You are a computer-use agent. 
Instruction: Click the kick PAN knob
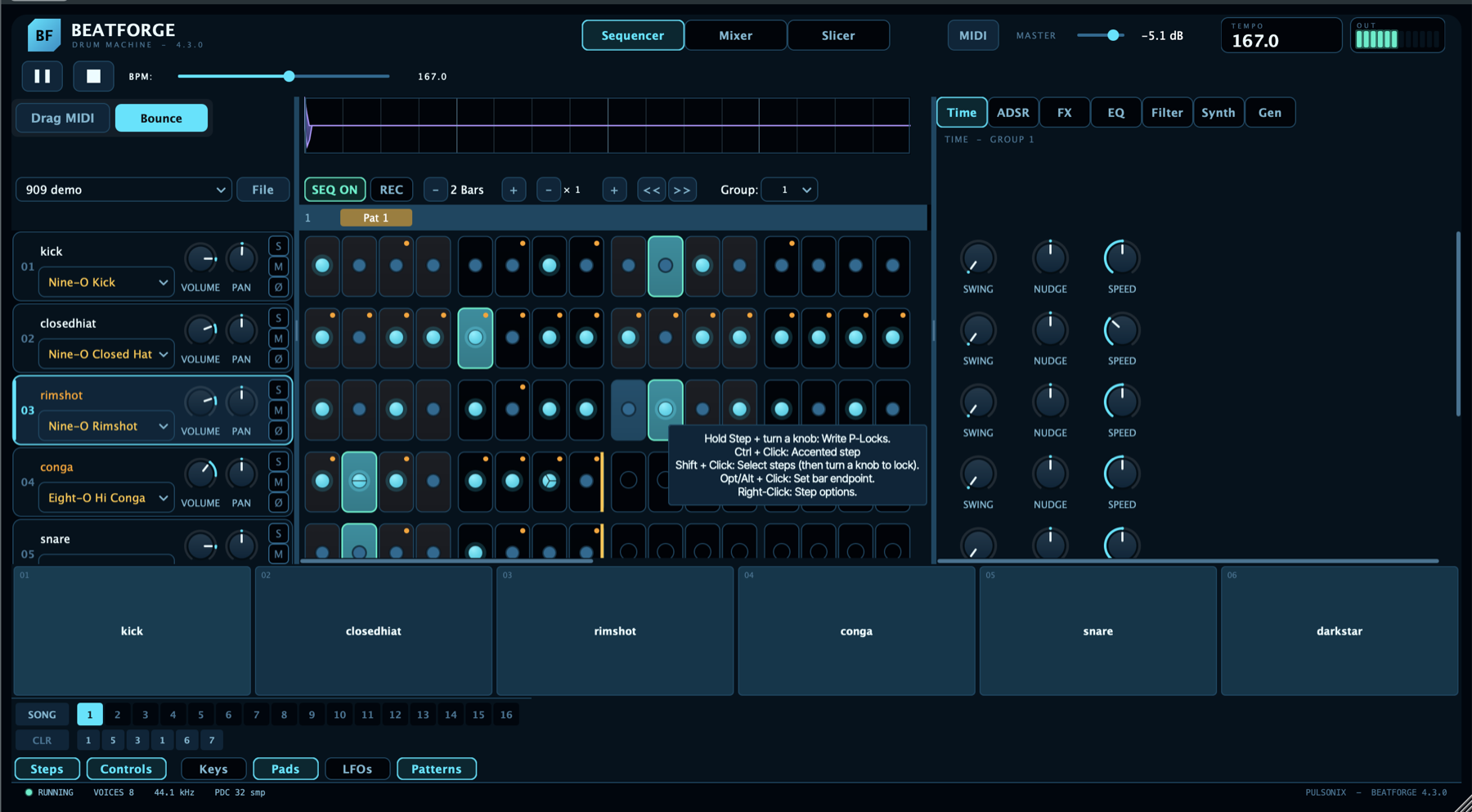pyautogui.click(x=241, y=258)
